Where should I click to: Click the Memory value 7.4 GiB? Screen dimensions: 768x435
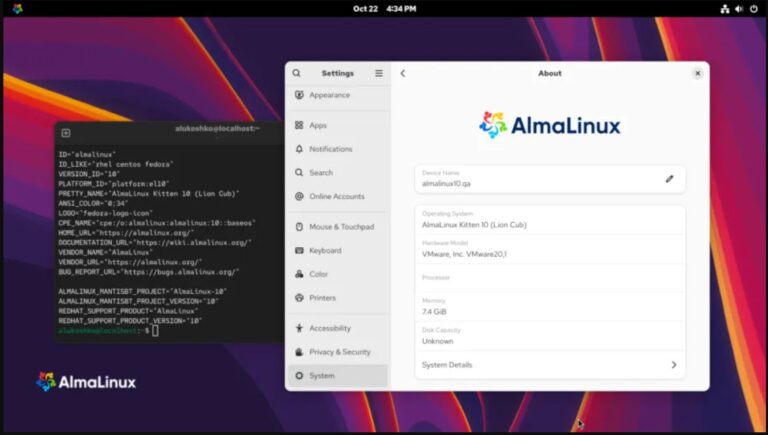(x=434, y=312)
